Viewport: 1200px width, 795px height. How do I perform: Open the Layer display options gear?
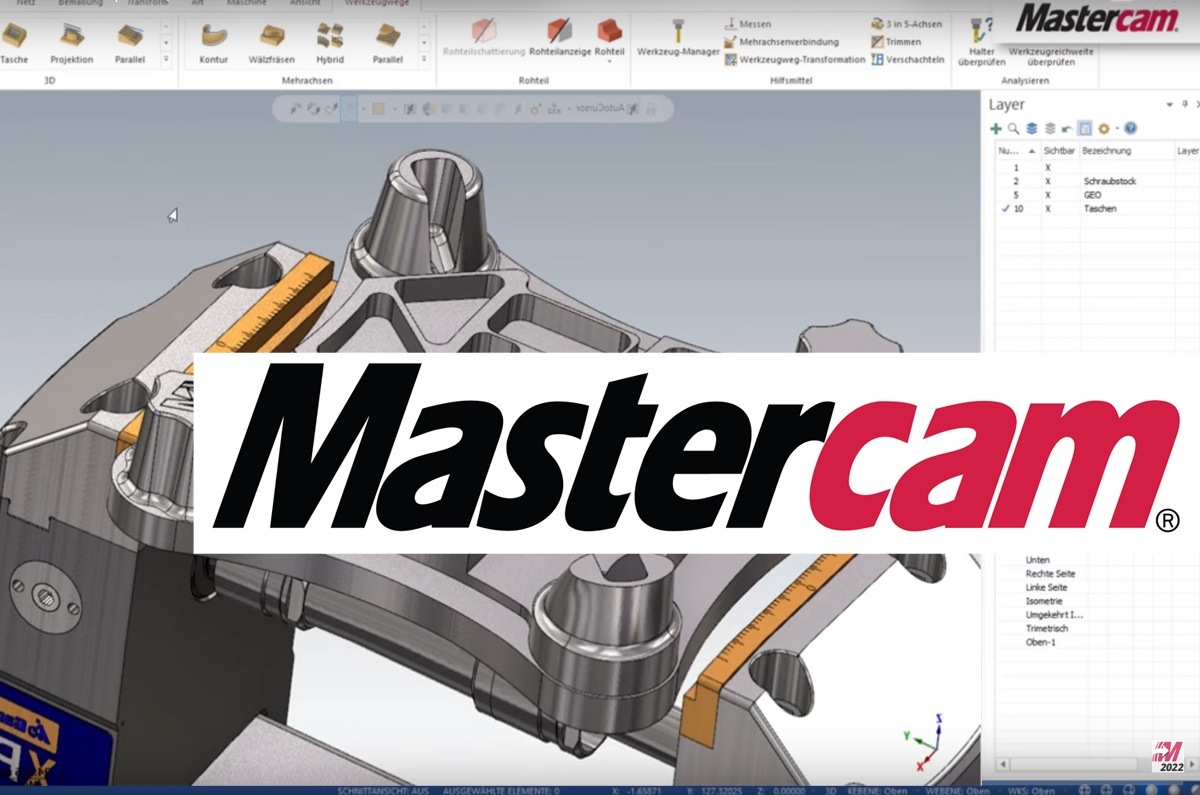pos(1103,129)
